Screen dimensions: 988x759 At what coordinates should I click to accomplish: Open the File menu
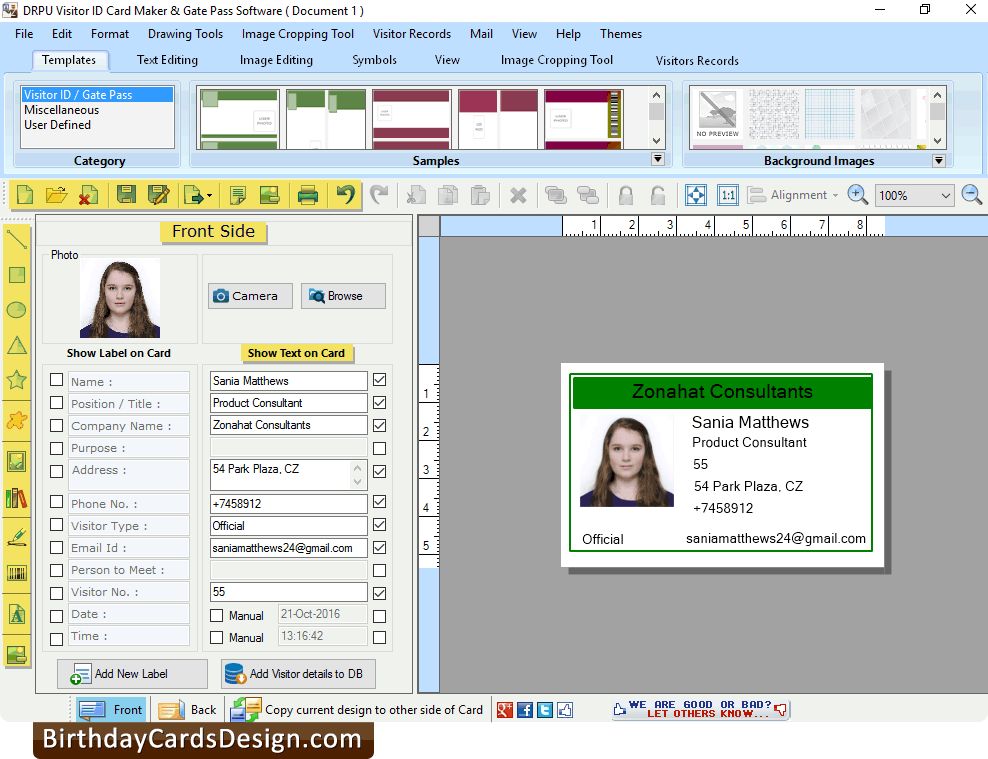tap(24, 34)
